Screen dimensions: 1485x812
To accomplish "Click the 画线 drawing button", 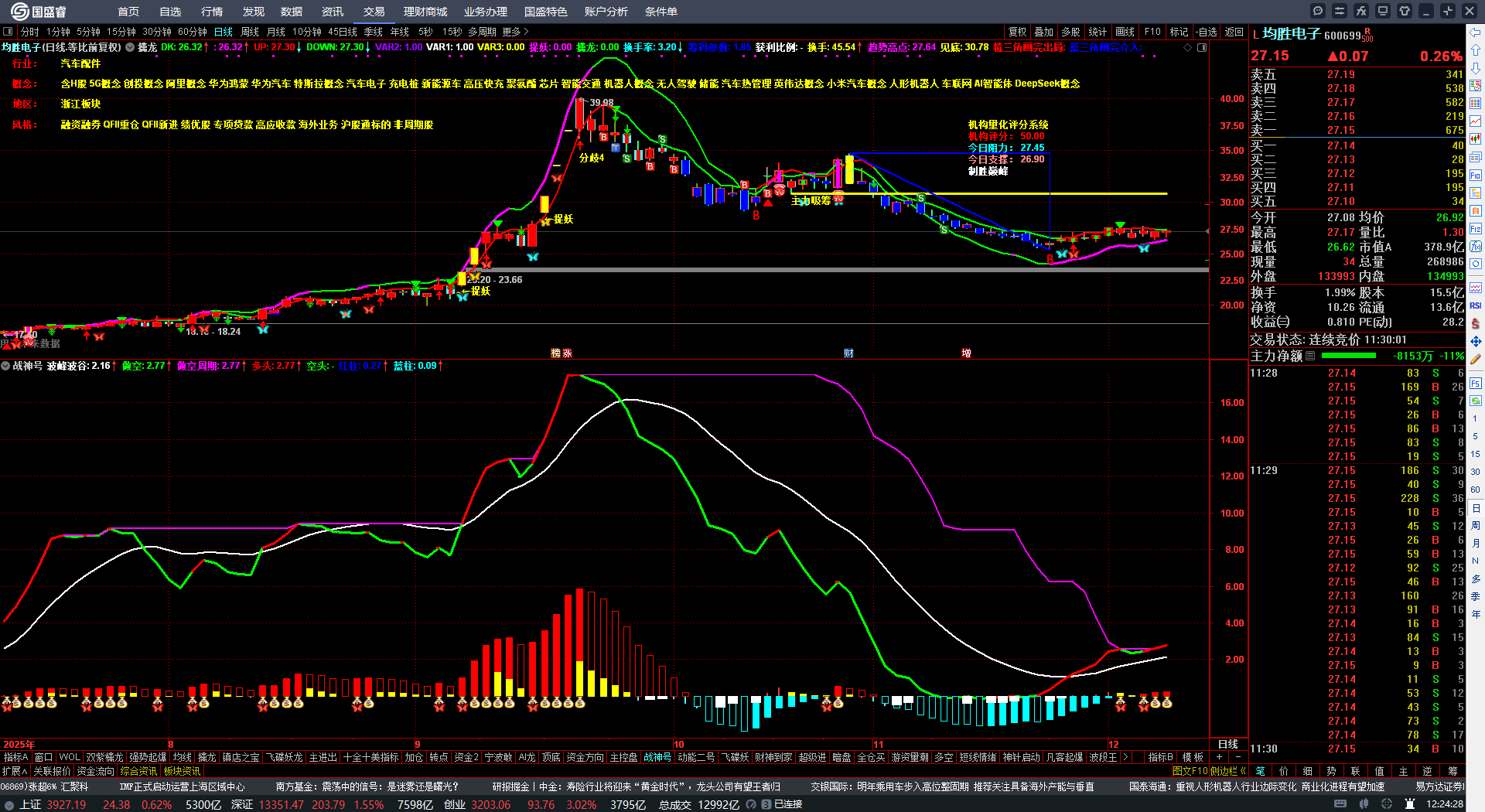I will [1125, 32].
